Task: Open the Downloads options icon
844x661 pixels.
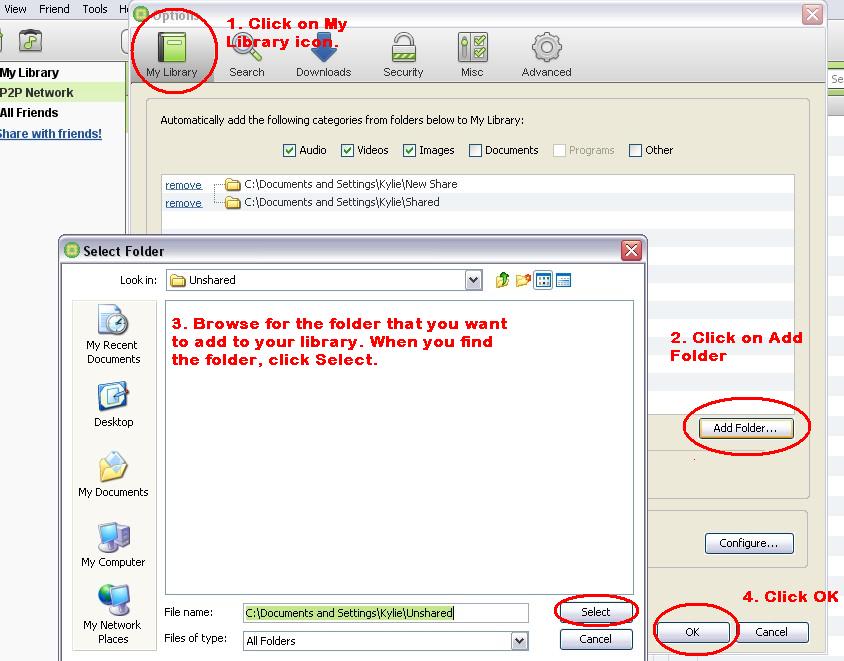Action: (323, 54)
